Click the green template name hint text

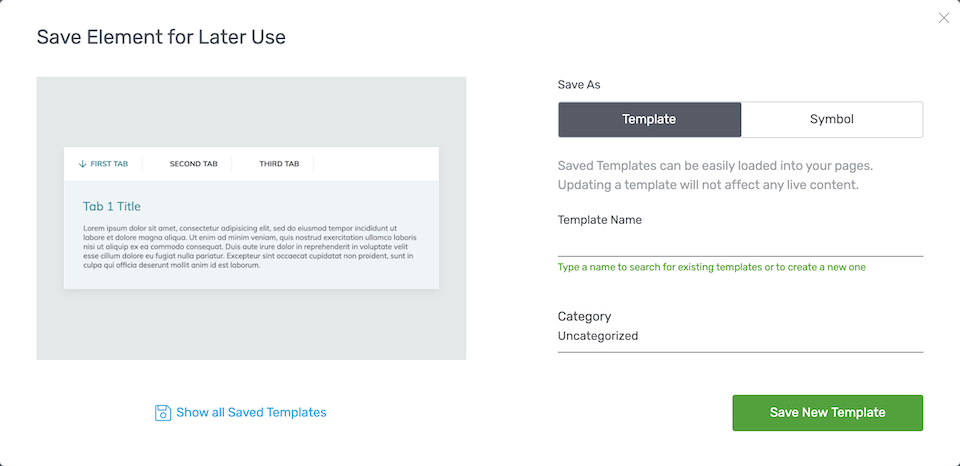click(x=711, y=268)
